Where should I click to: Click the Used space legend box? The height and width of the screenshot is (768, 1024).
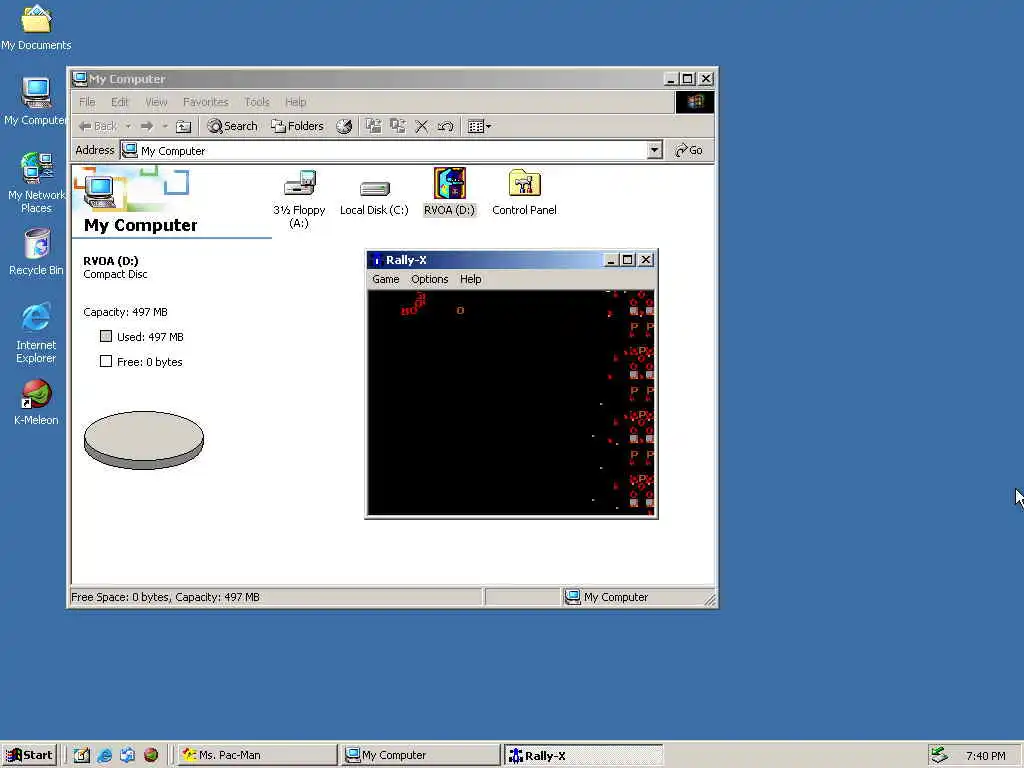click(x=106, y=336)
